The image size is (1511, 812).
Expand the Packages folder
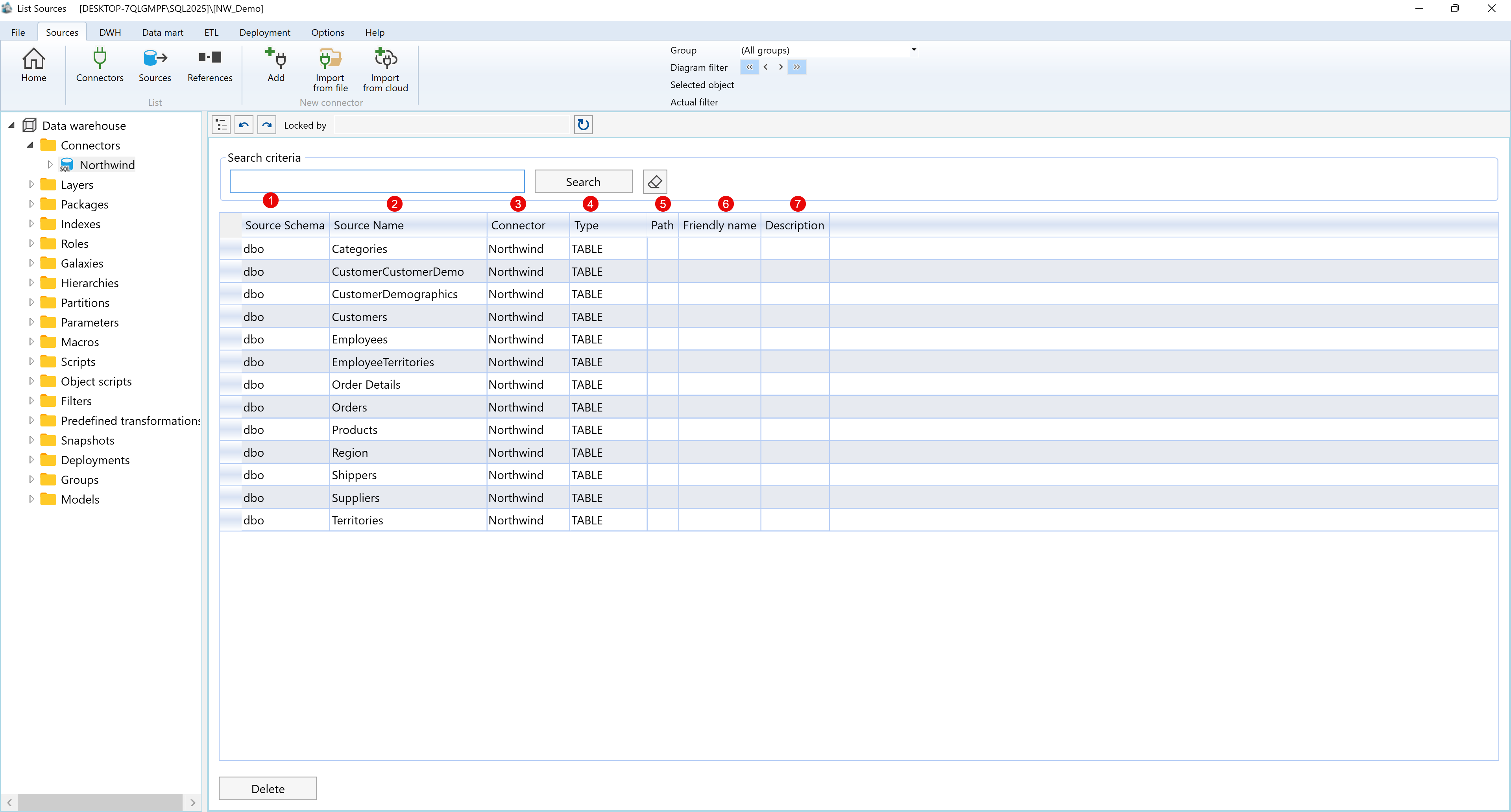pyautogui.click(x=31, y=204)
